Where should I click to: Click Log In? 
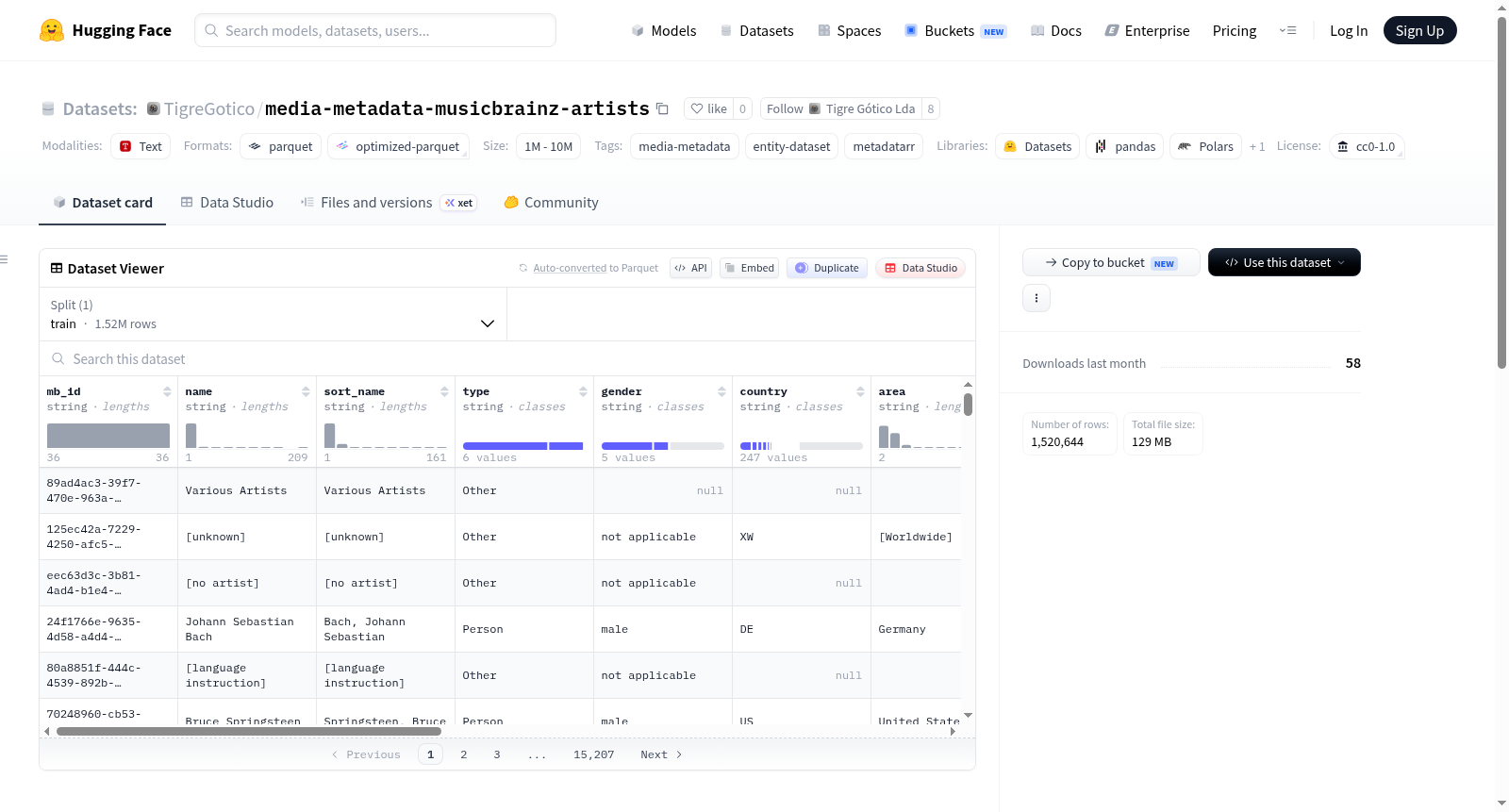pyautogui.click(x=1348, y=30)
